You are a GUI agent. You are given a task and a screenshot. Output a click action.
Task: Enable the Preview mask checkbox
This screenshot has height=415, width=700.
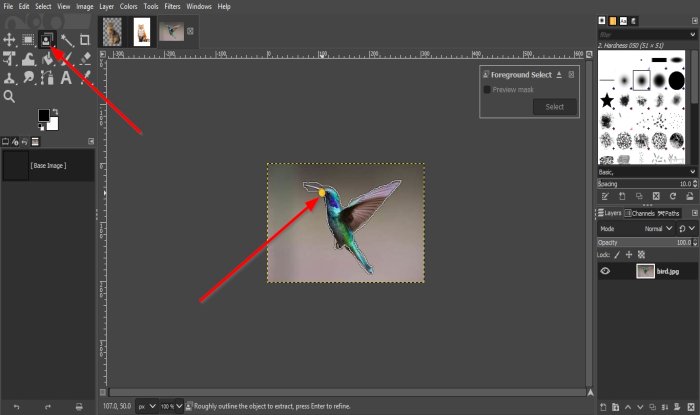[488, 89]
